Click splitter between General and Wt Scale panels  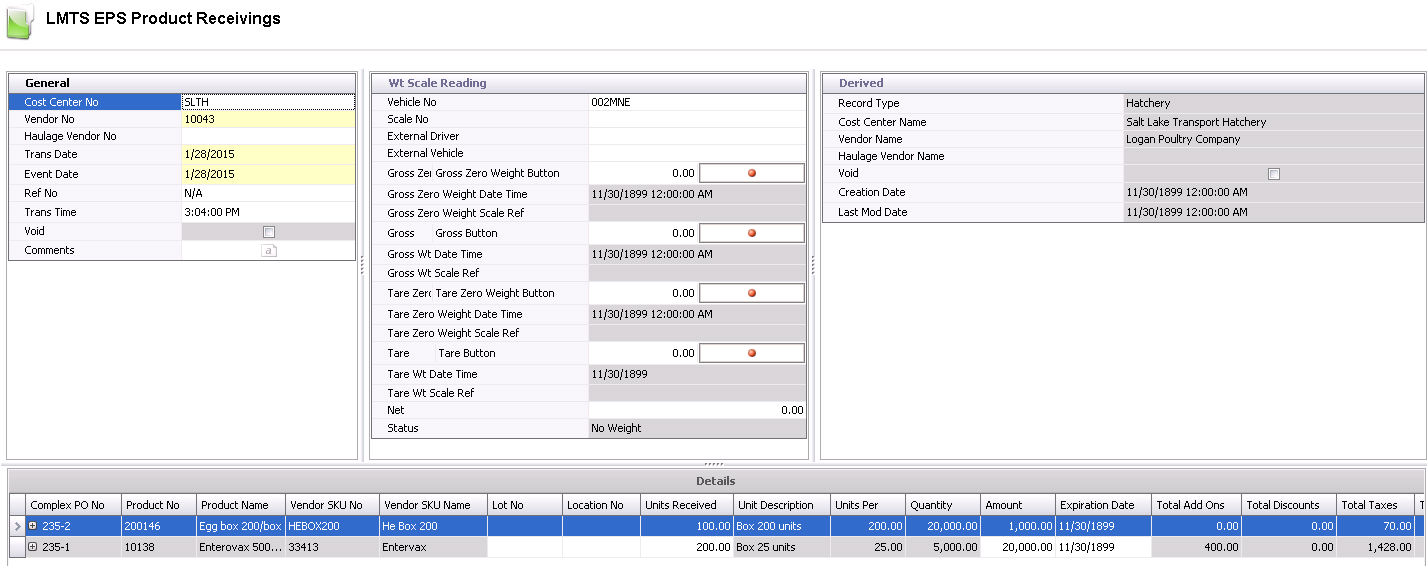(x=364, y=264)
